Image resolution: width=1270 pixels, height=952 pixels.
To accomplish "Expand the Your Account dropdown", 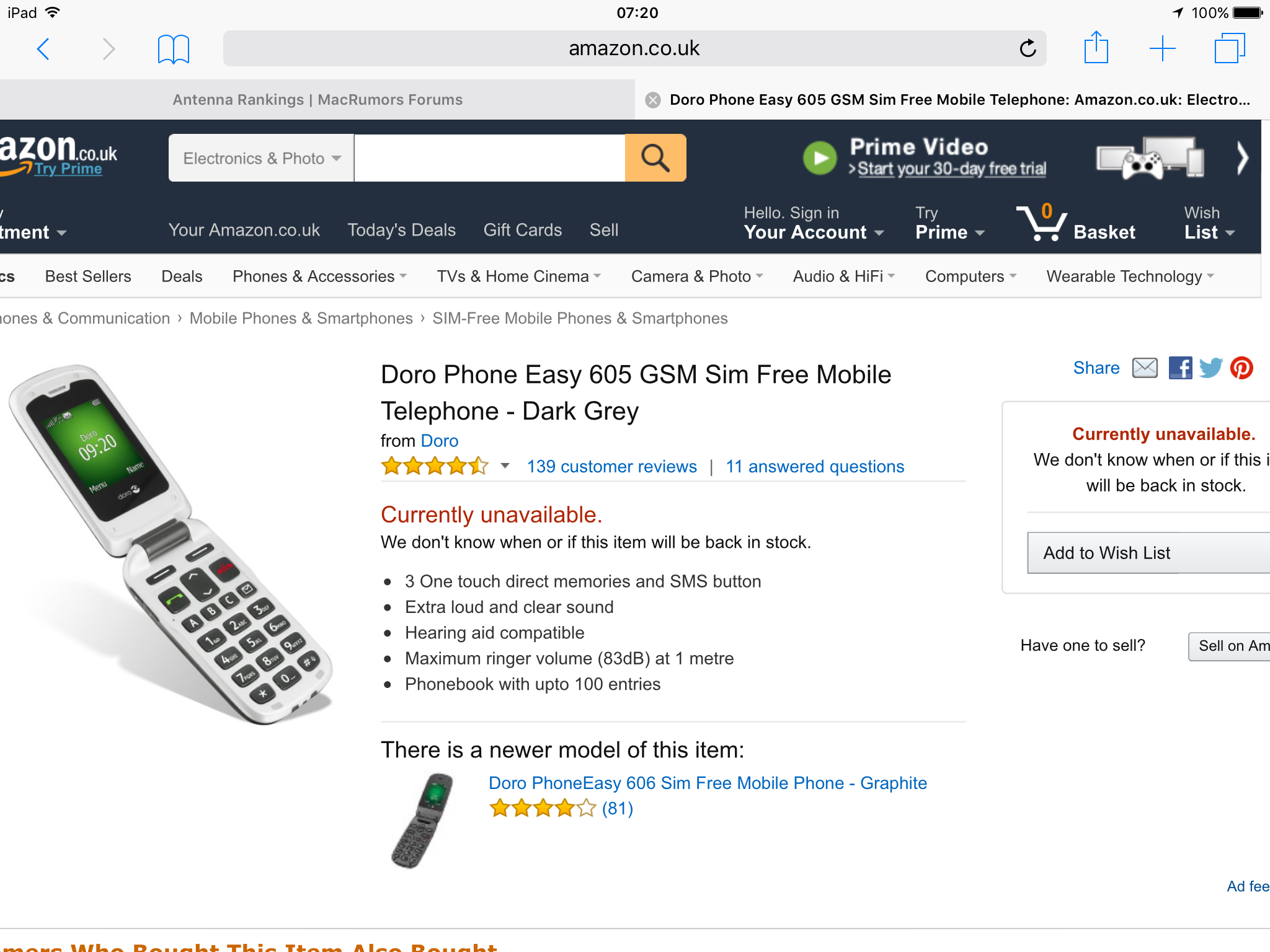I will (813, 223).
